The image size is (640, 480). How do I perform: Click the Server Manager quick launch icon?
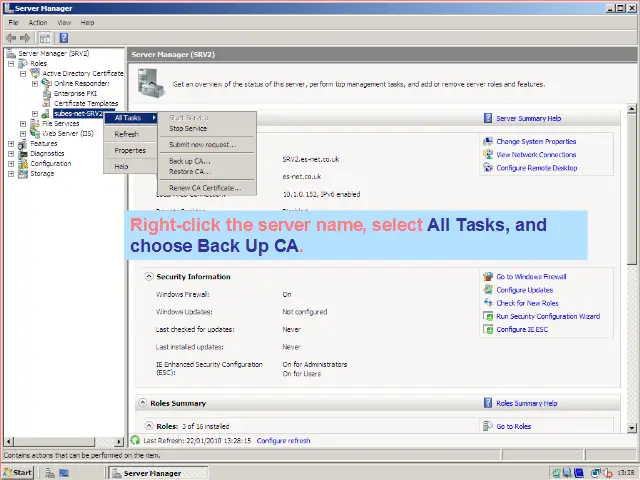[50, 473]
